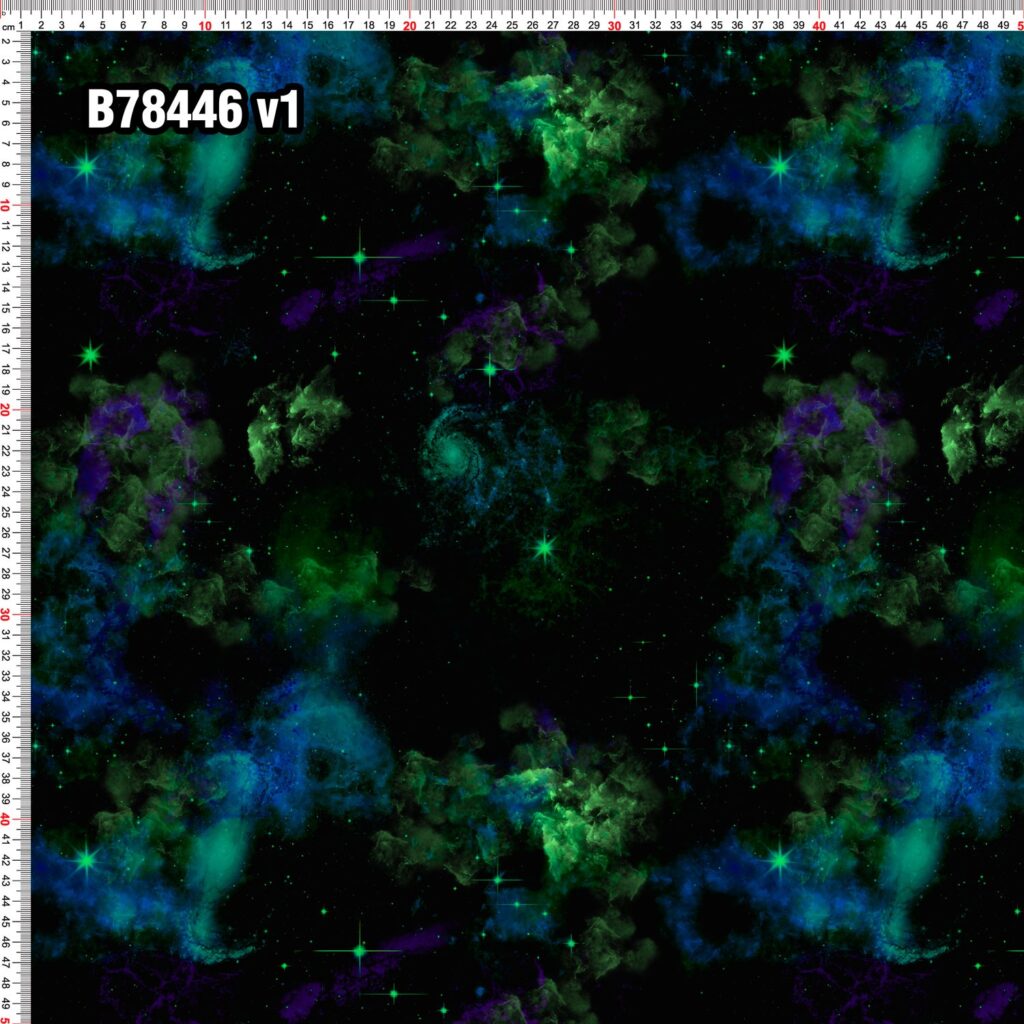
Task: Click the multi-point green star at left edge
Action: [90, 356]
